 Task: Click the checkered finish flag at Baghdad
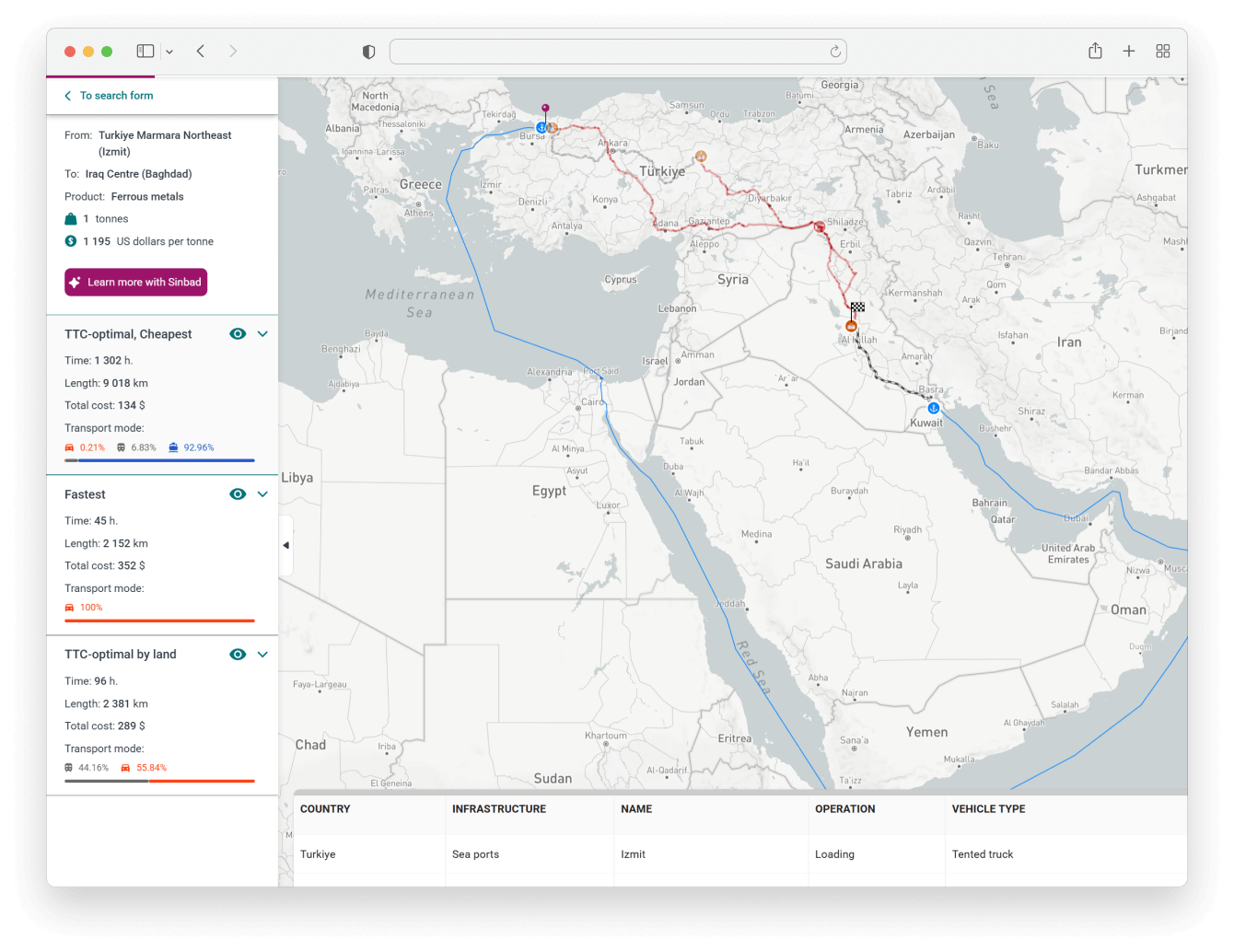857,308
